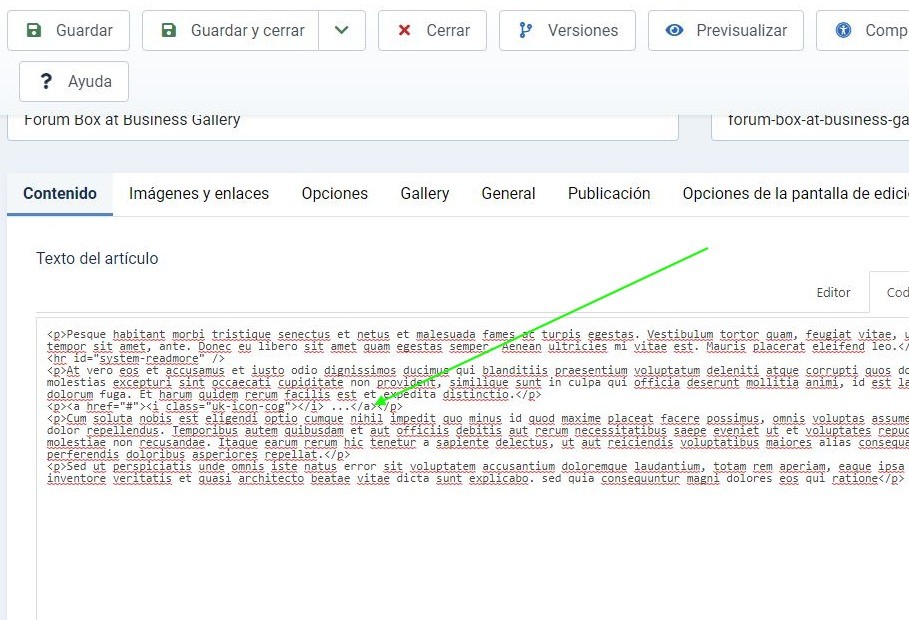Click the Cerrar button

coord(432,30)
